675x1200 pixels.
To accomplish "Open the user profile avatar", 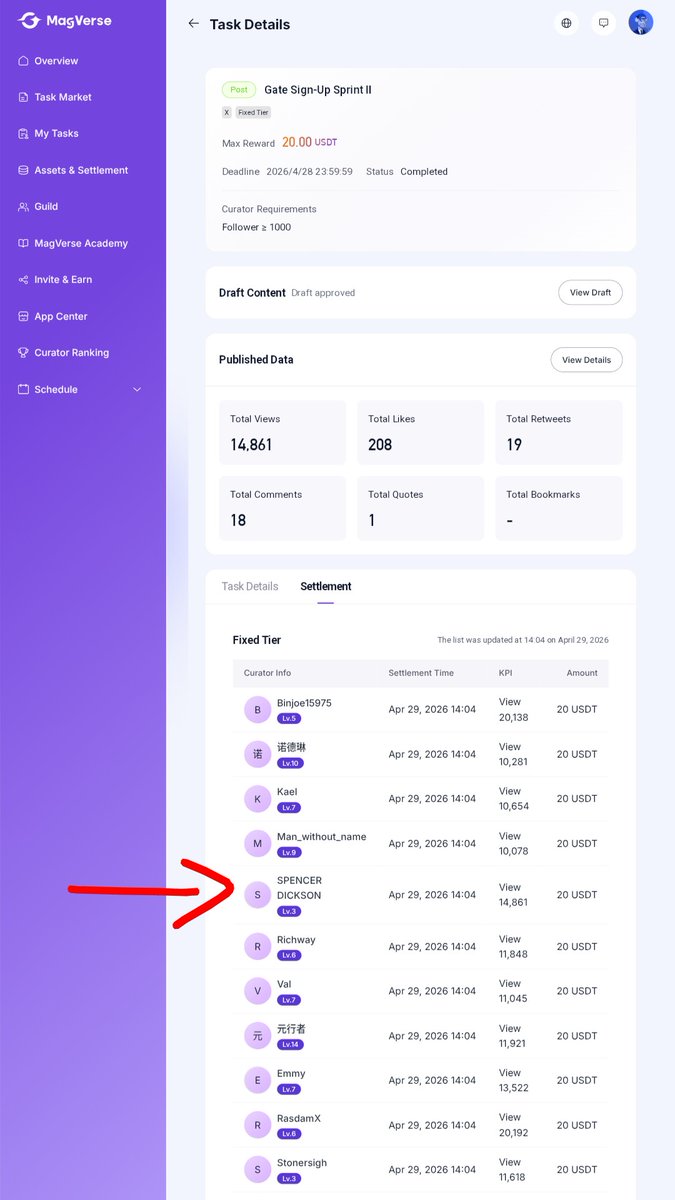I will point(641,22).
